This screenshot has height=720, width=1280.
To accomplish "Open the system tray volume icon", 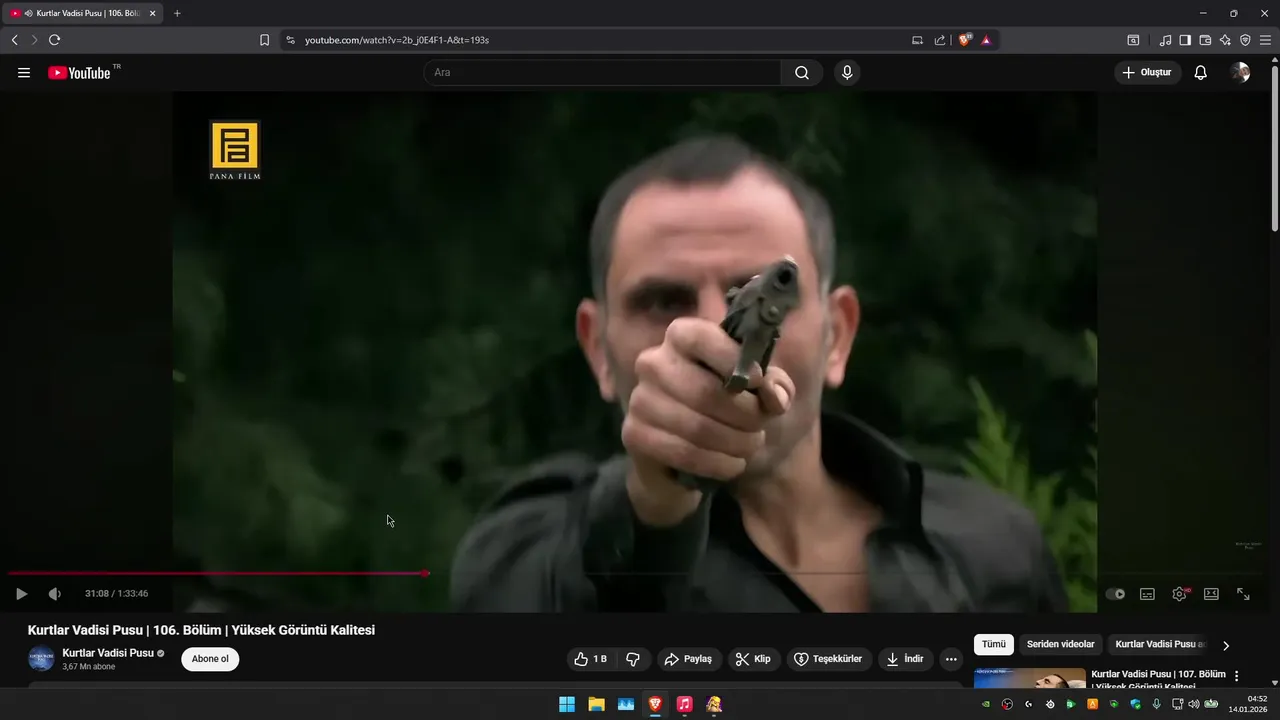I will tap(1194, 704).
